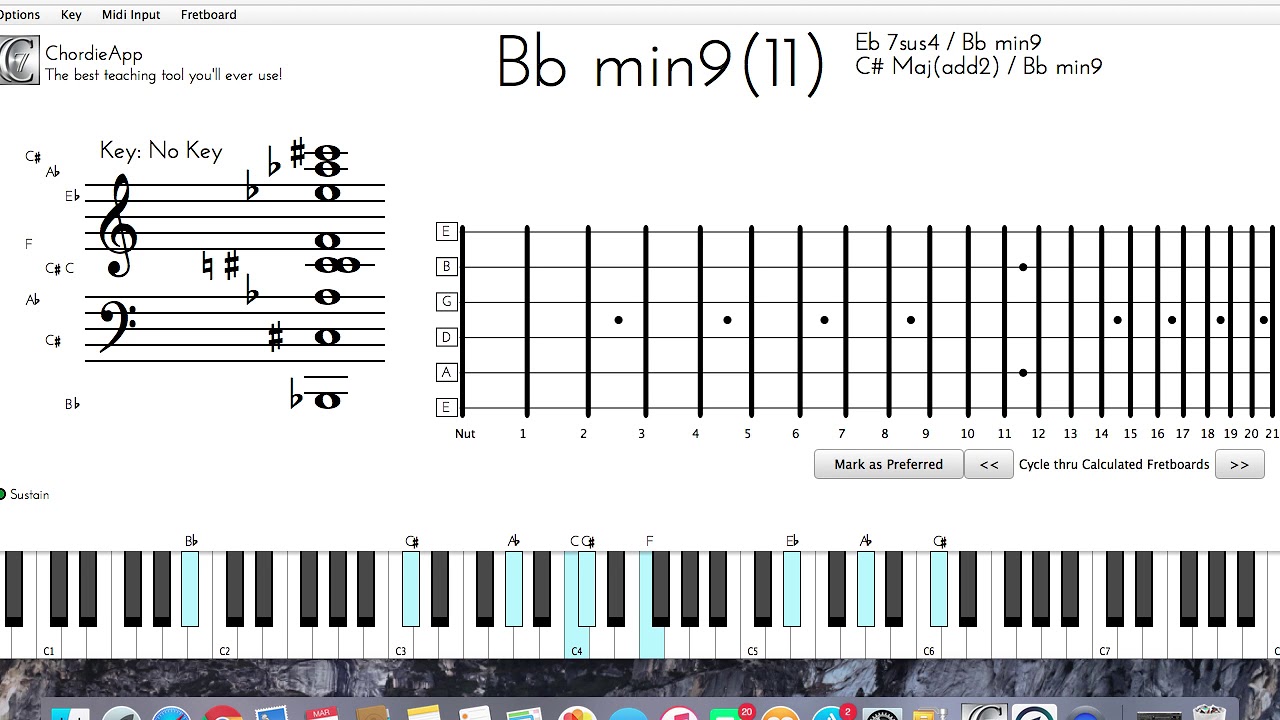The image size is (1280, 720).
Task: Click the highlighted C# key above C6
Action: pos(938,588)
